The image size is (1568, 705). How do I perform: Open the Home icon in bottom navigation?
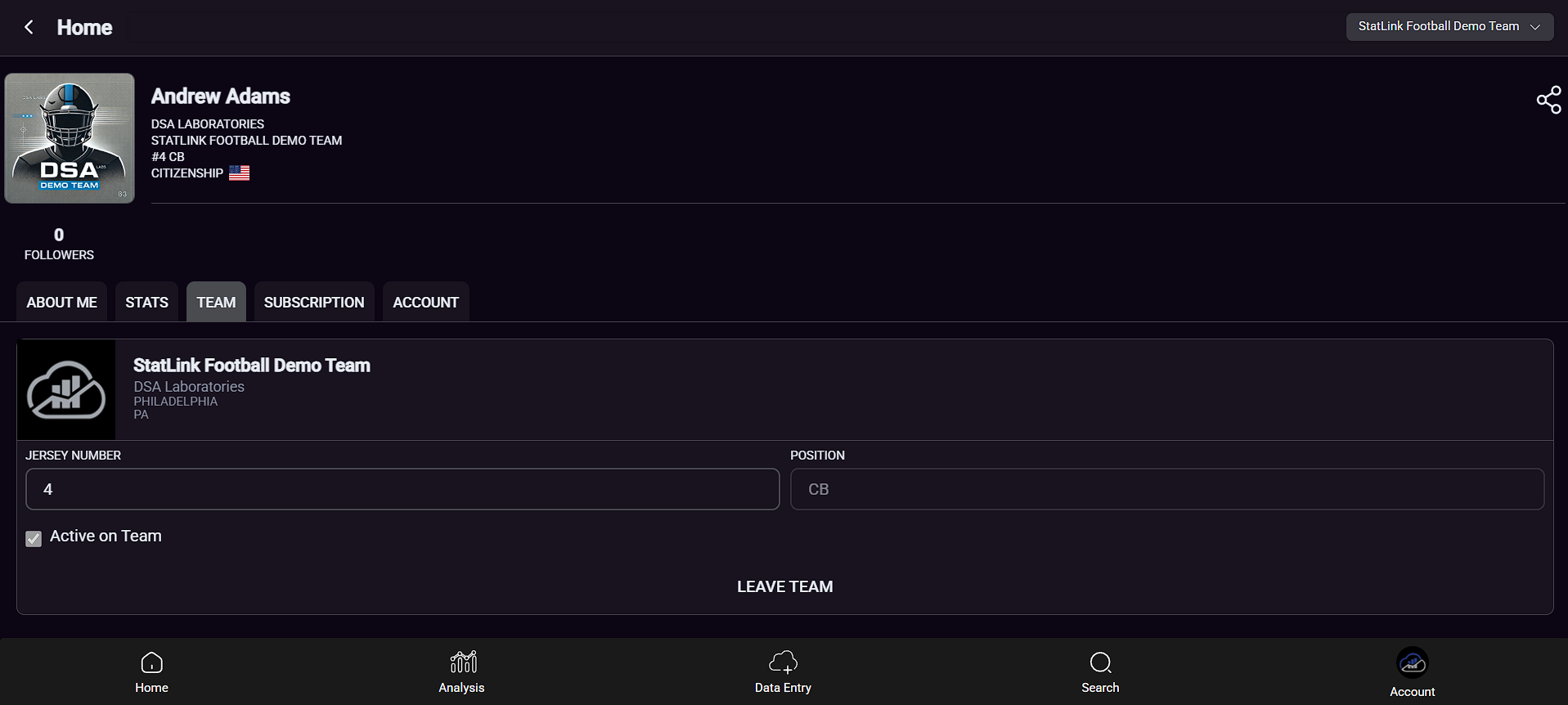[151, 662]
